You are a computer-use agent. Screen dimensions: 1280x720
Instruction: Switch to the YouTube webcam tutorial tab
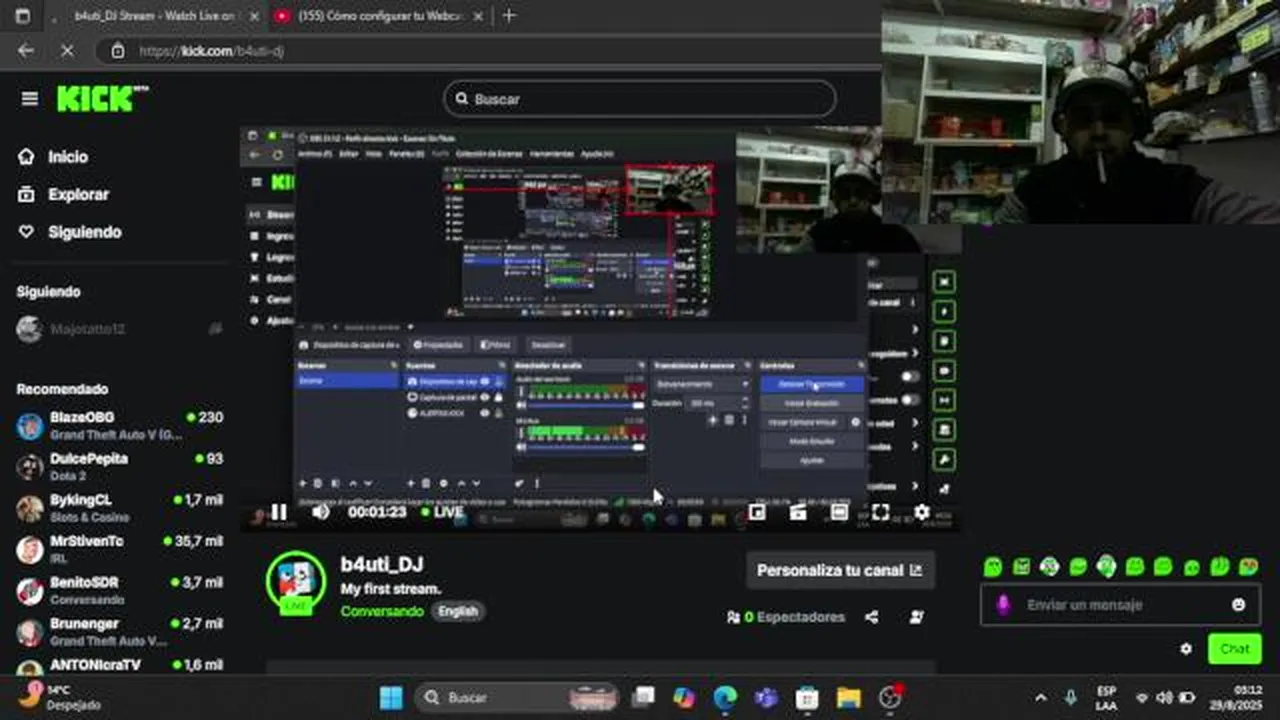pyautogui.click(x=375, y=16)
